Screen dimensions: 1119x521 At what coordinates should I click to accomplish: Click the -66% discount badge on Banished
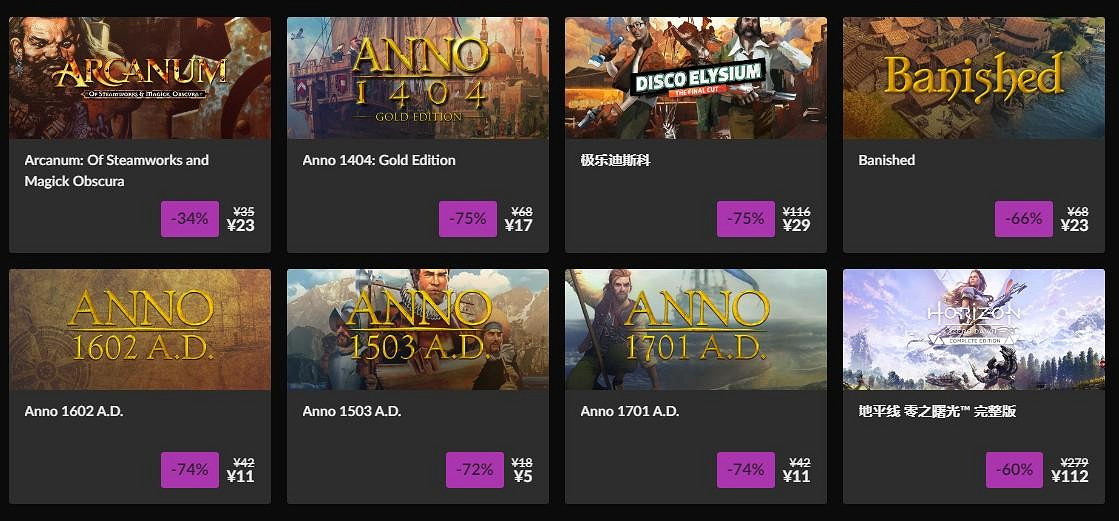click(x=1024, y=218)
